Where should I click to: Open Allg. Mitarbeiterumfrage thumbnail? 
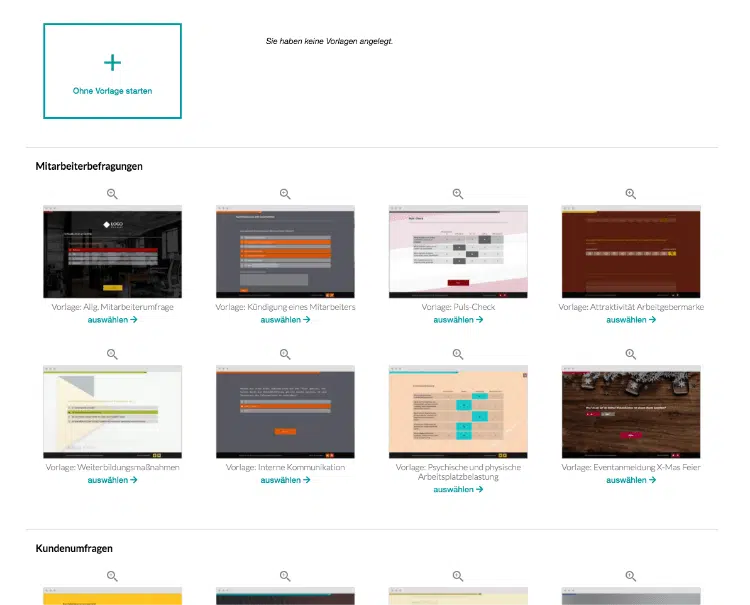pos(112,252)
